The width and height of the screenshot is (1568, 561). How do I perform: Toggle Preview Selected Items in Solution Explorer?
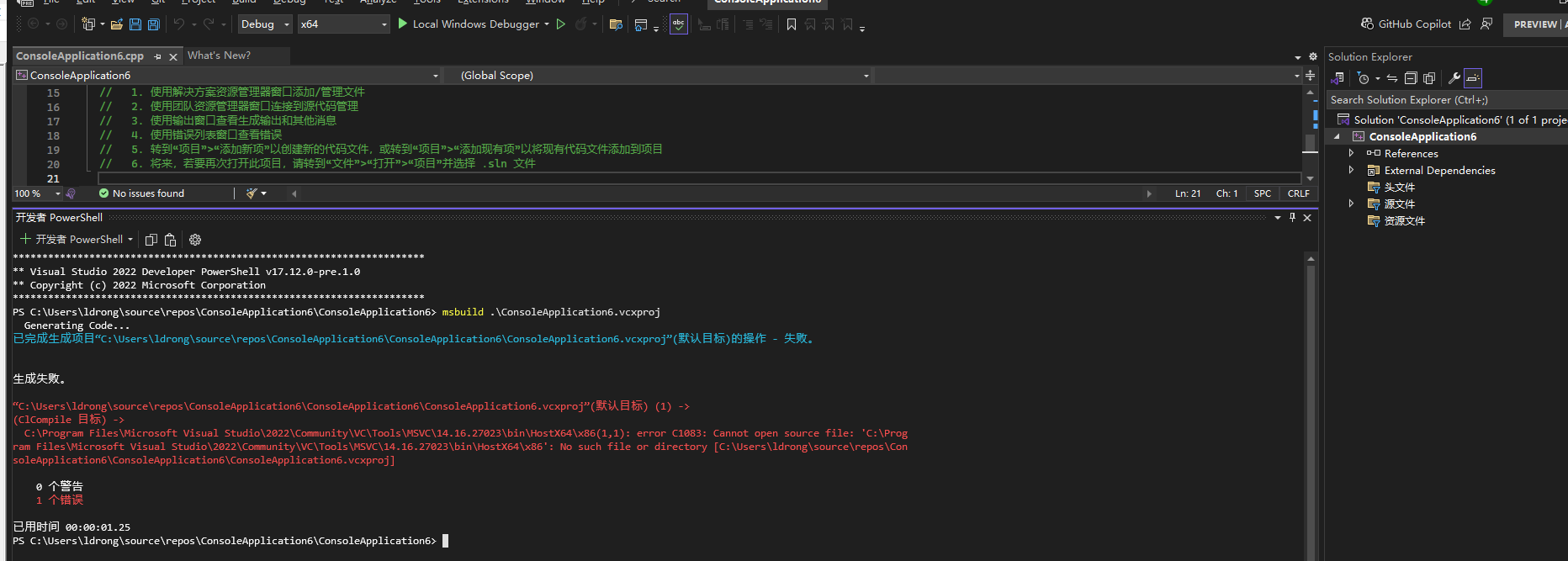tap(1473, 78)
